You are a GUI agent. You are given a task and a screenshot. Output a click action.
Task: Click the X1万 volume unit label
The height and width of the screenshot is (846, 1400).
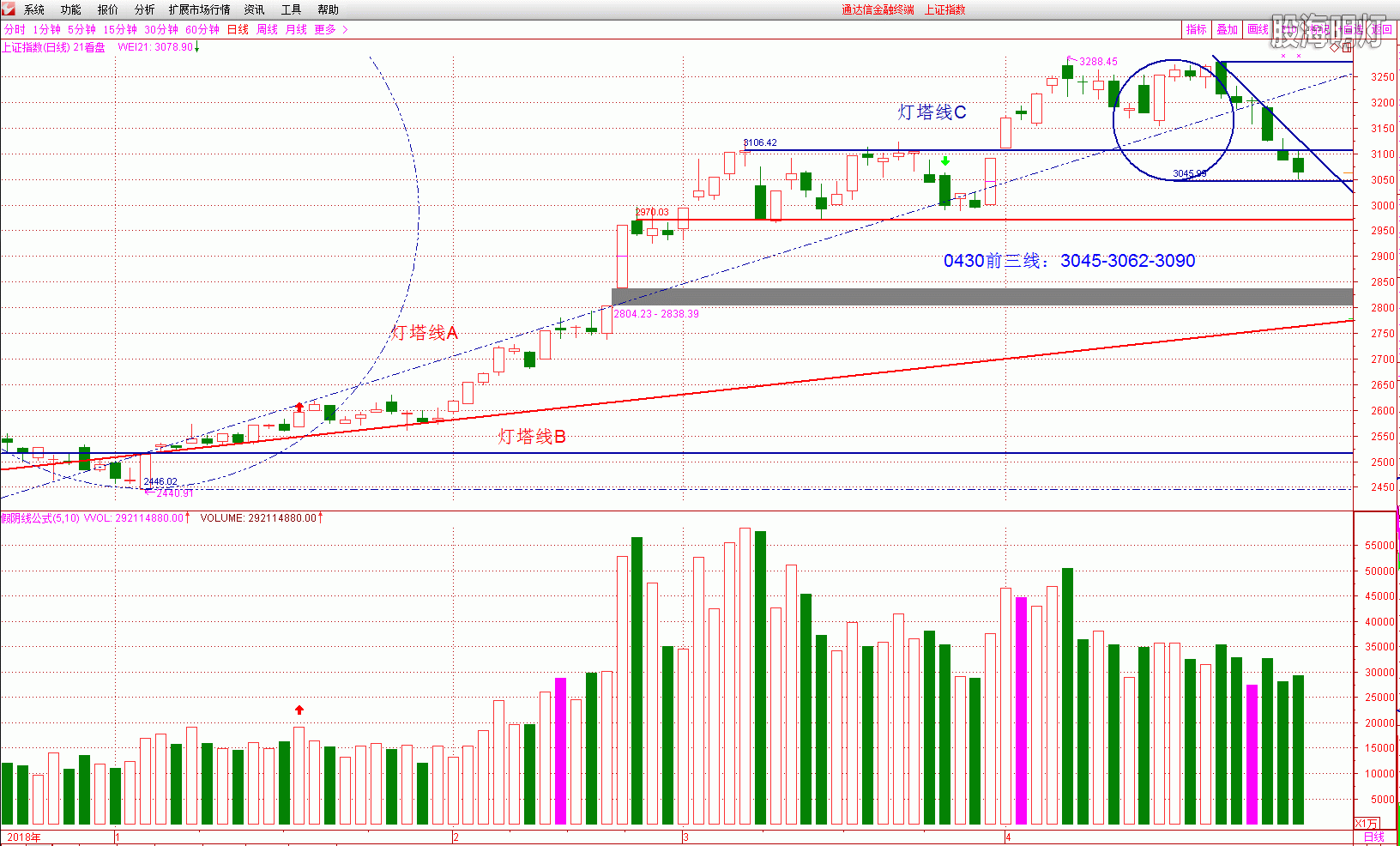tap(1367, 823)
